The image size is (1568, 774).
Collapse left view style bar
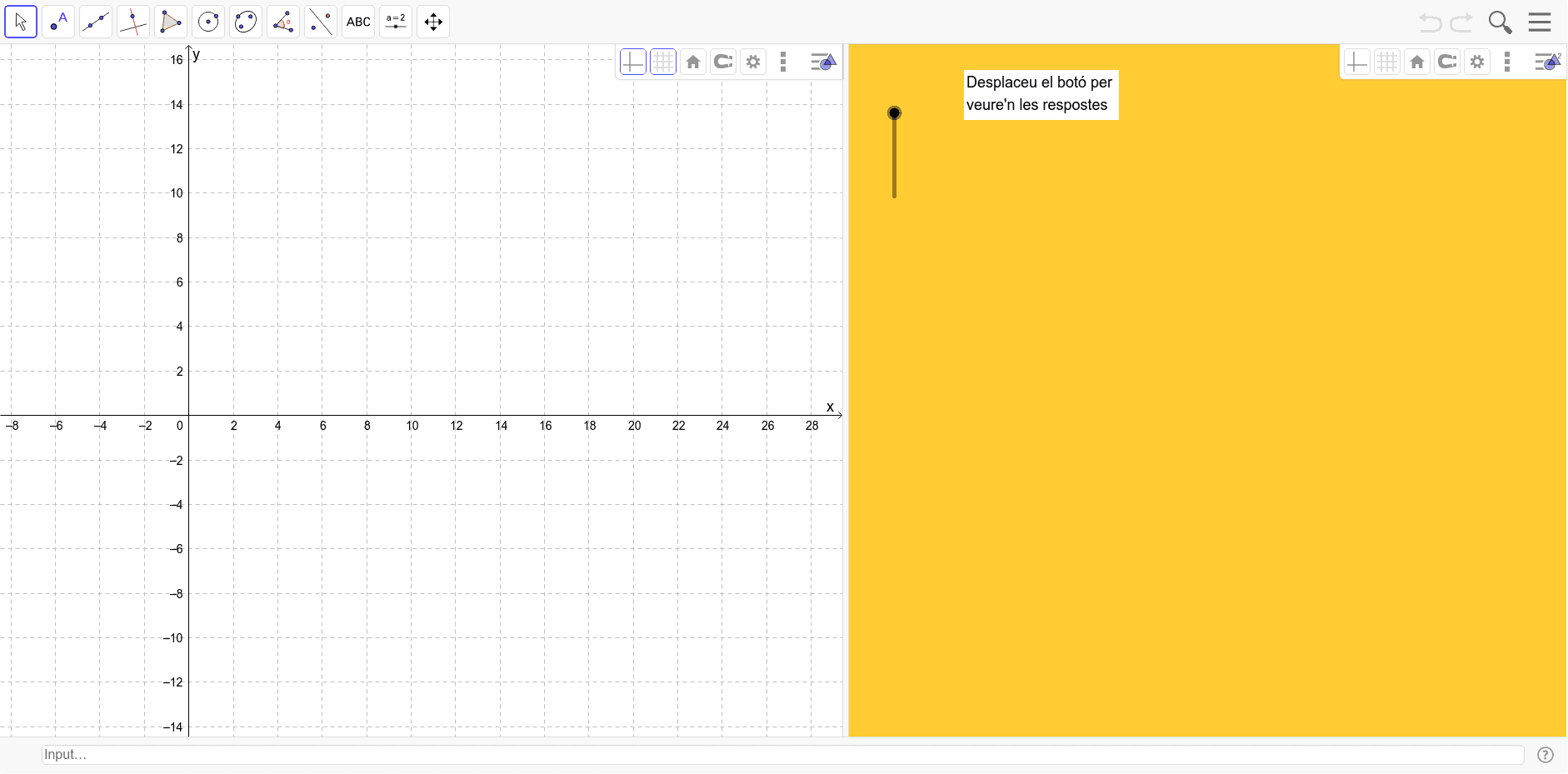(823, 62)
